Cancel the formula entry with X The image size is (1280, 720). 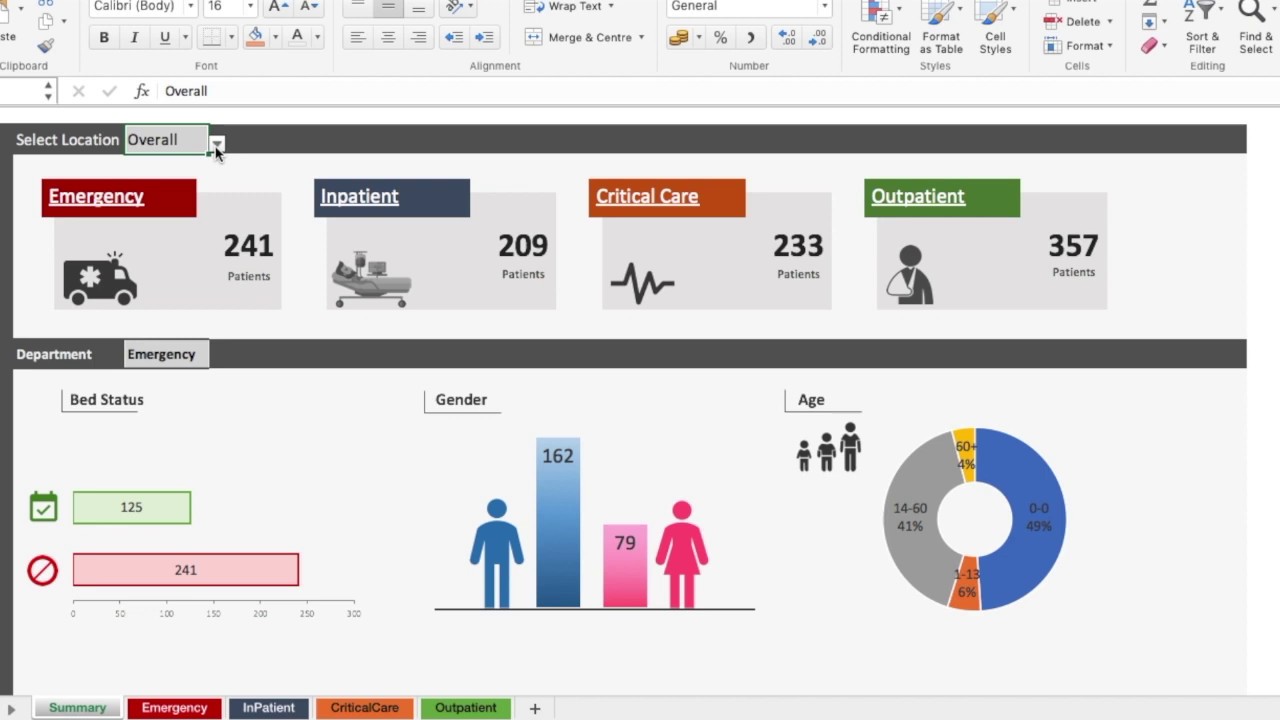[79, 91]
